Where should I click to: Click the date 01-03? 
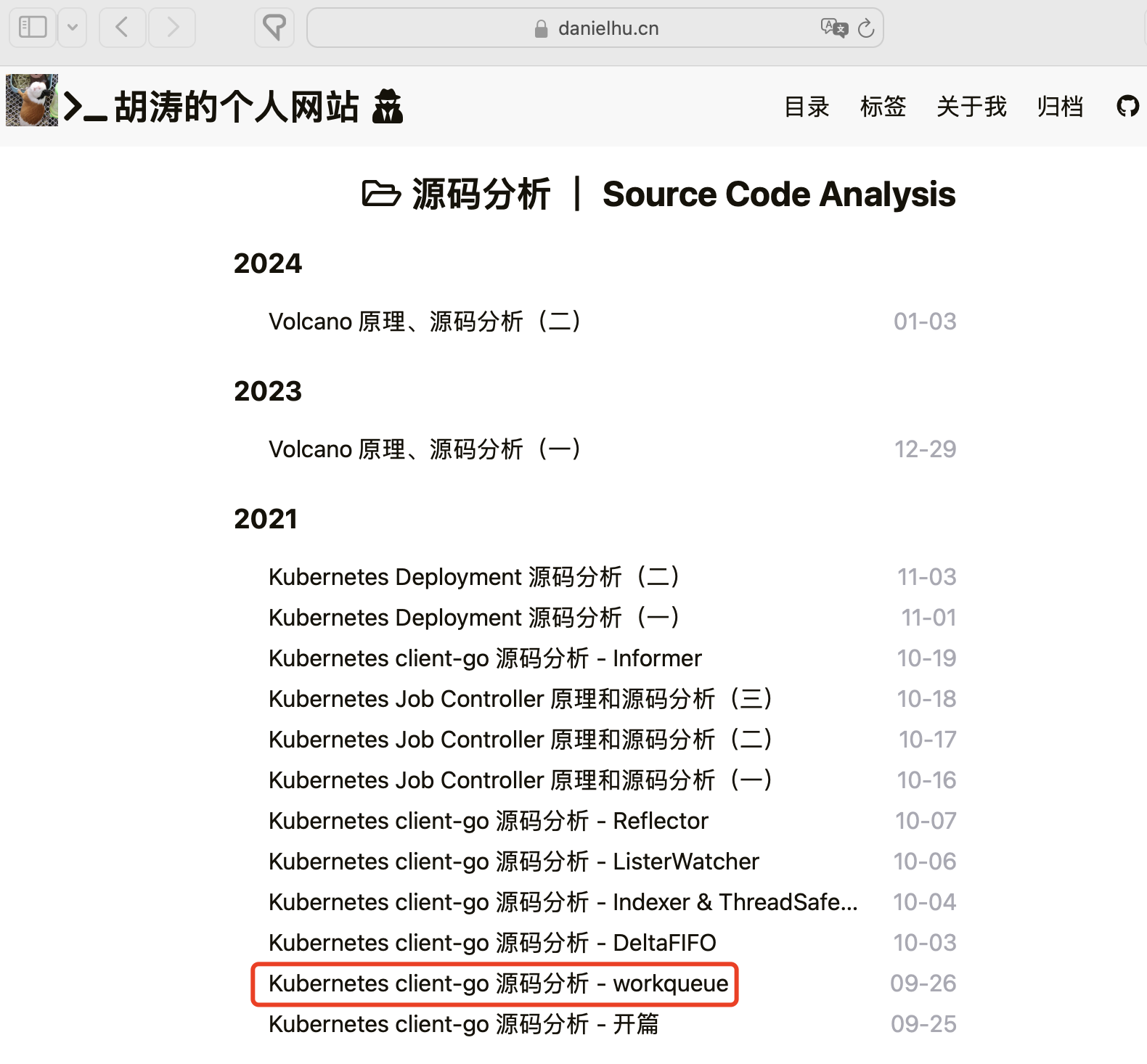pos(925,321)
